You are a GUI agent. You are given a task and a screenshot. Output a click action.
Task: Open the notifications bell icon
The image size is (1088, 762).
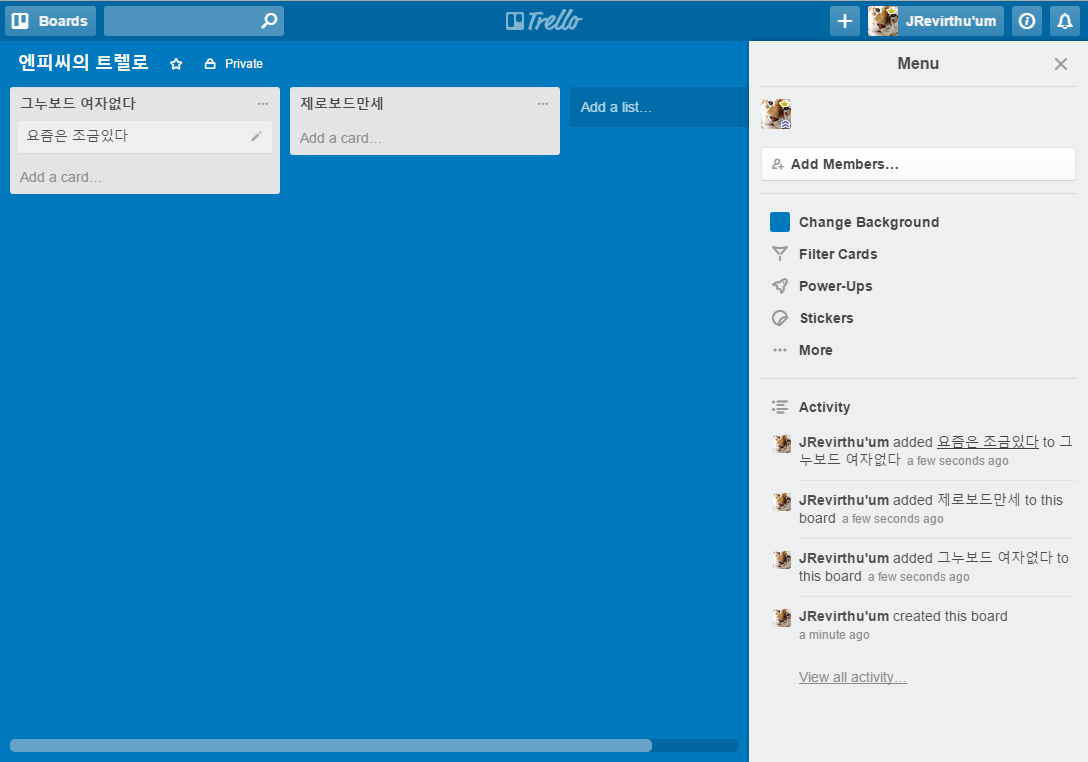click(x=1065, y=21)
